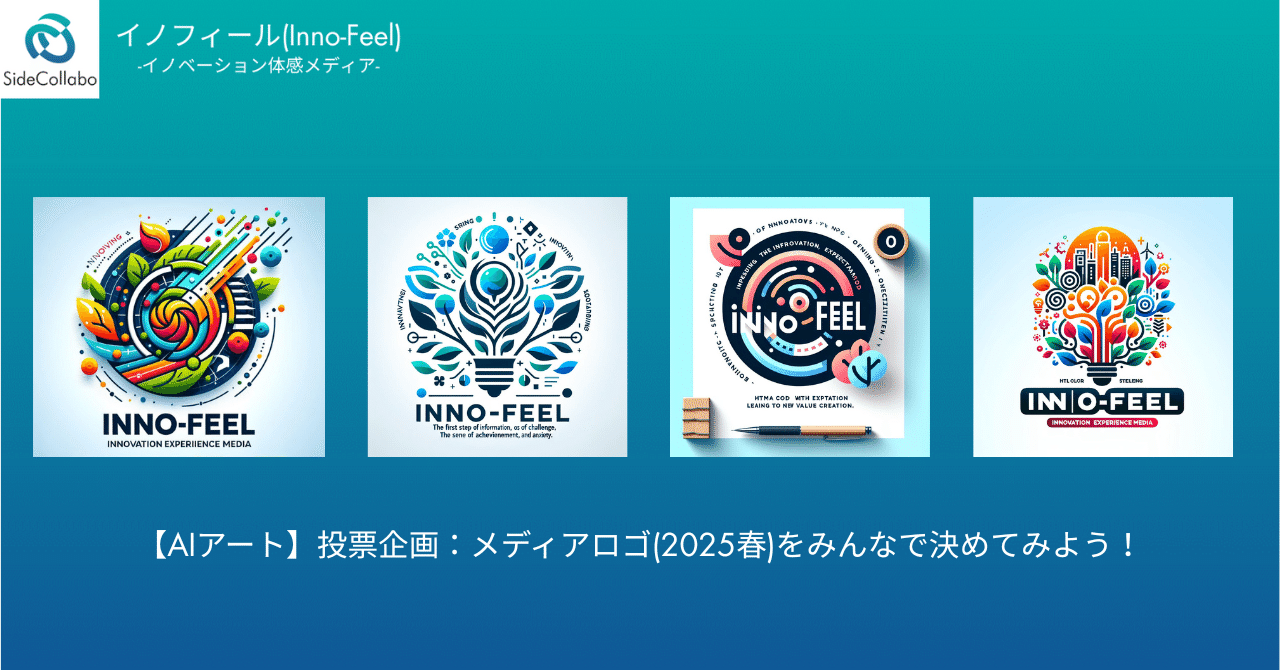Select the second blue lightbulb plant thumbnail
Screen dimensions: 1280x670
[497, 327]
